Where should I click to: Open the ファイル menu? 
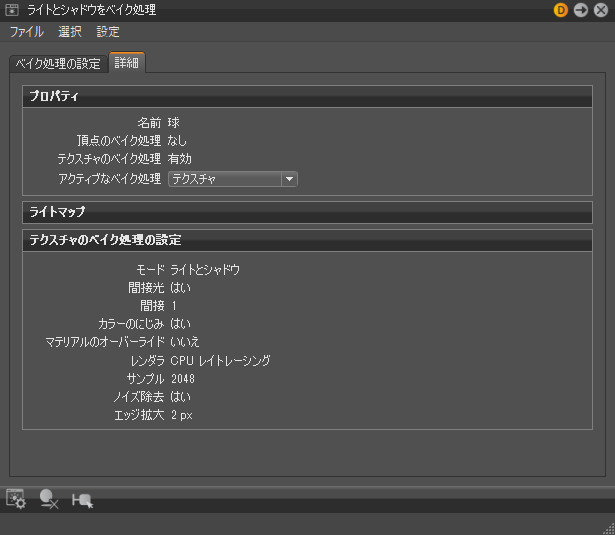(27, 32)
